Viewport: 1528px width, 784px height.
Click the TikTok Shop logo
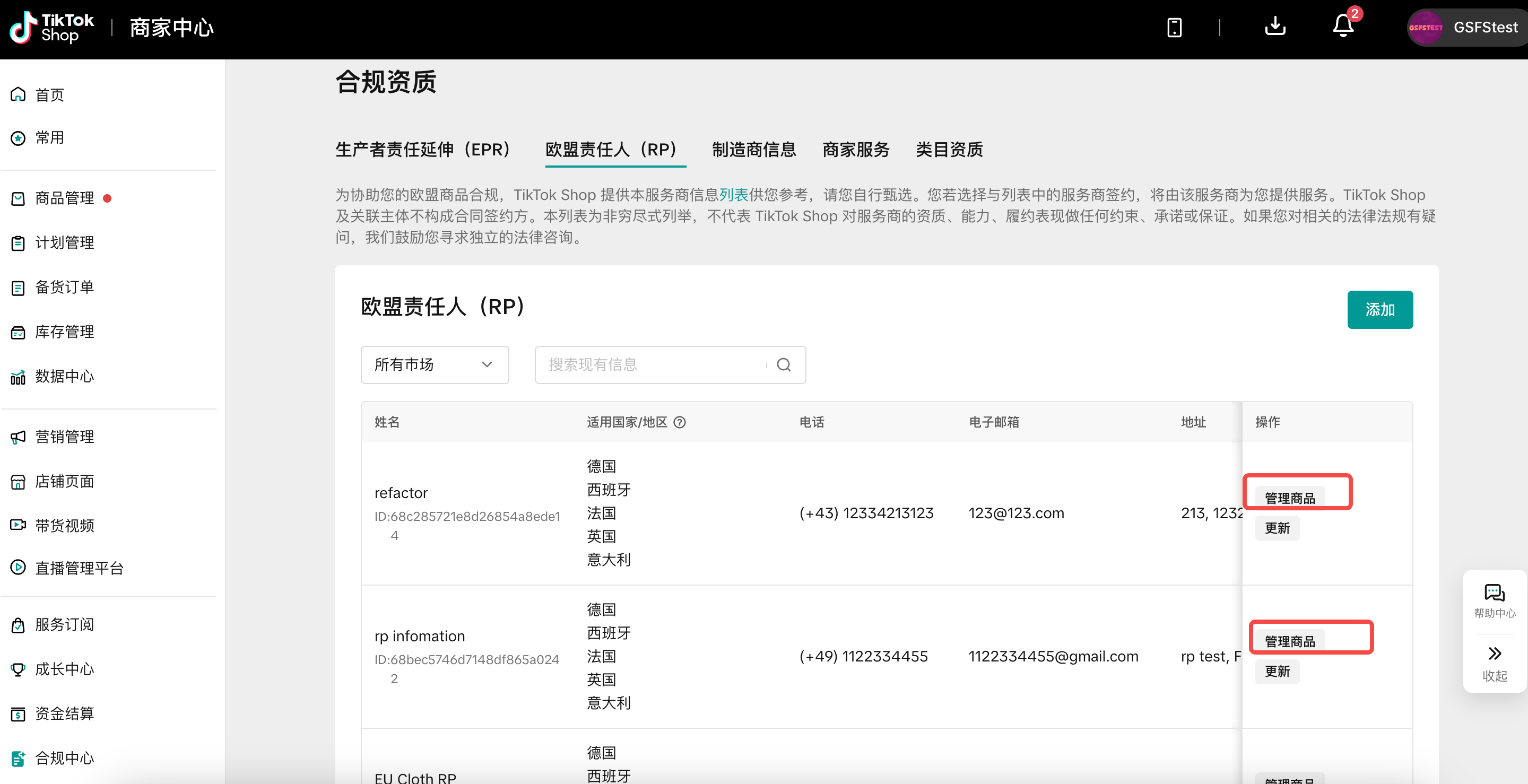[x=52, y=27]
